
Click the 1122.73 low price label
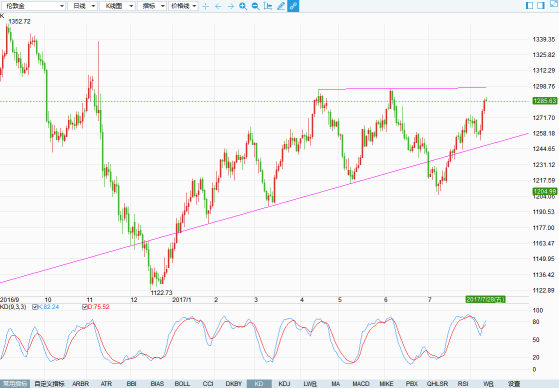point(161,293)
